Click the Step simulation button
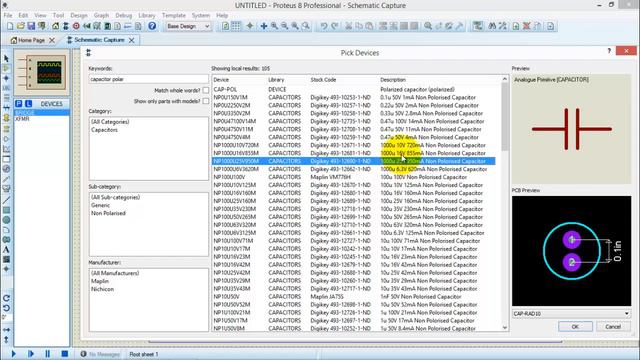The width and height of the screenshot is (640, 360). (31, 354)
